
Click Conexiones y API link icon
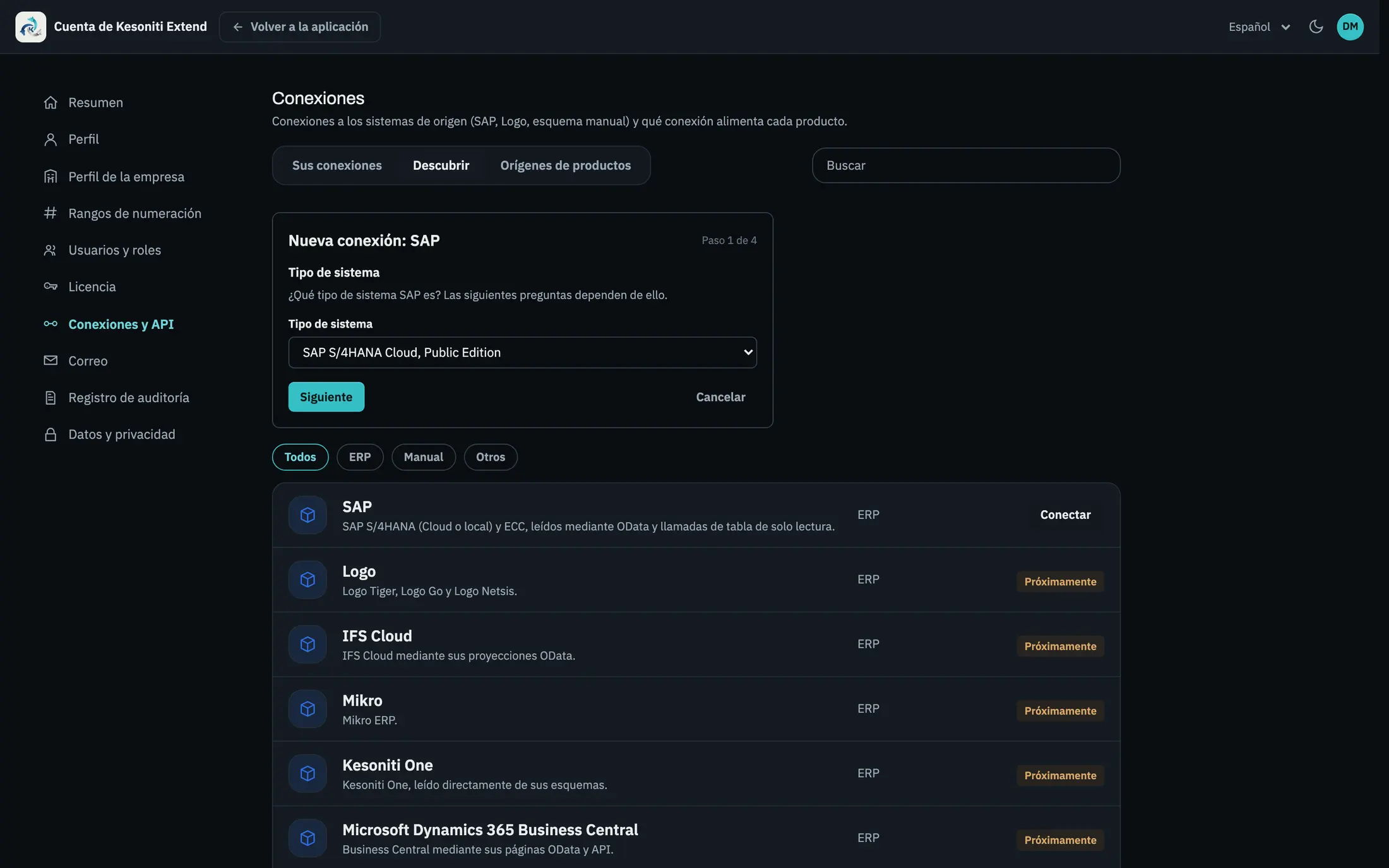click(51, 324)
